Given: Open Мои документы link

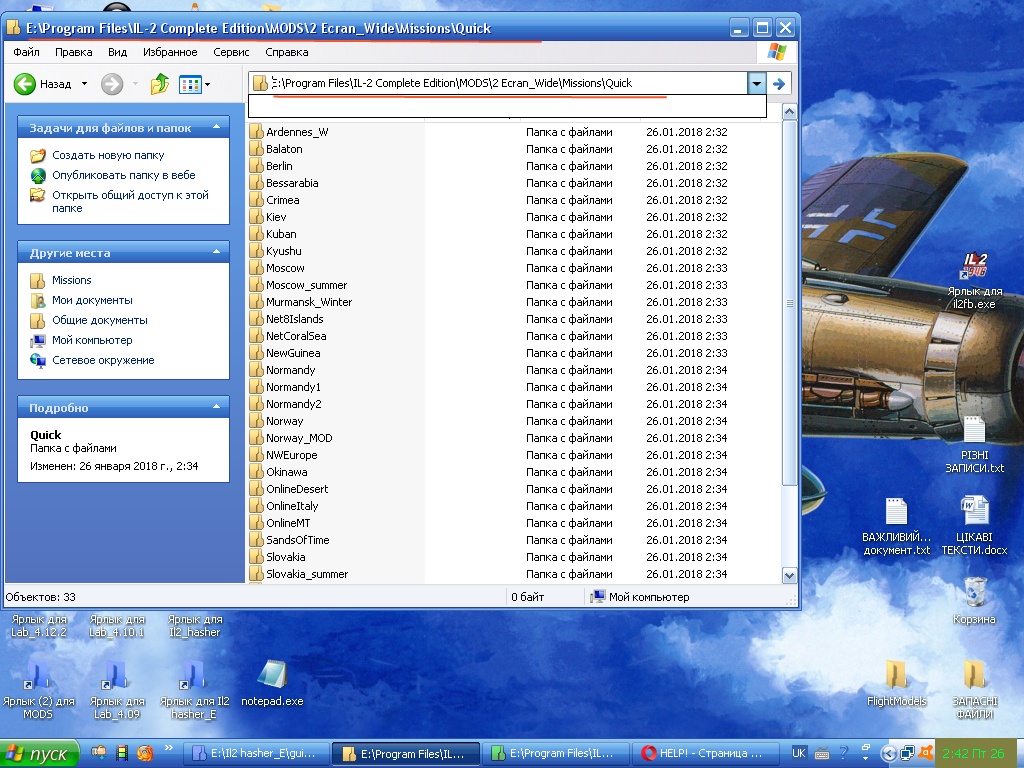Looking at the screenshot, I should [x=92, y=300].
